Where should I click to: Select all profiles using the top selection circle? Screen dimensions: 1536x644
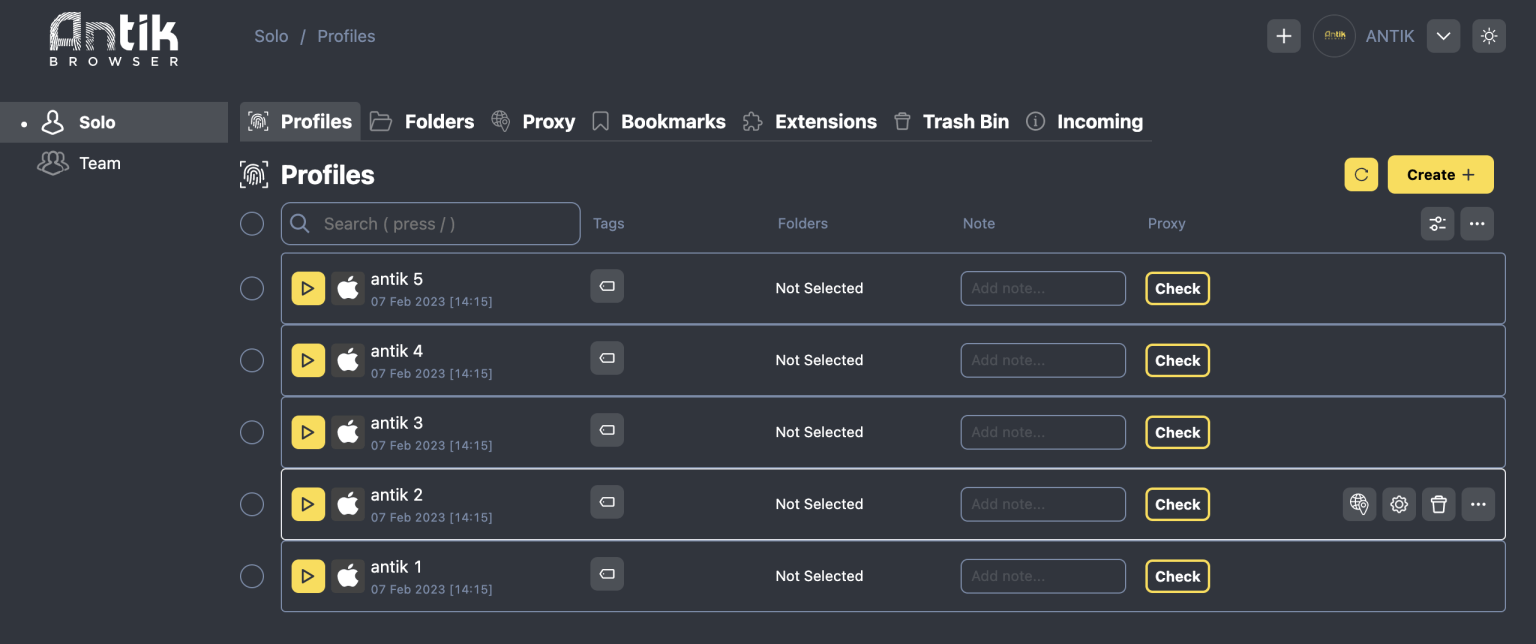[x=251, y=223]
